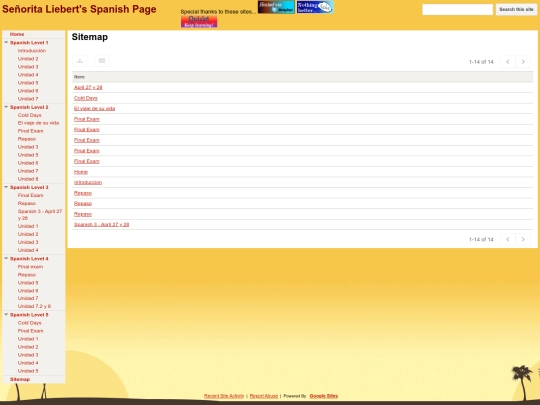Collapse the Spanish Level 1 section triangle
Screen dimensions: 540x405
coord(6,42)
